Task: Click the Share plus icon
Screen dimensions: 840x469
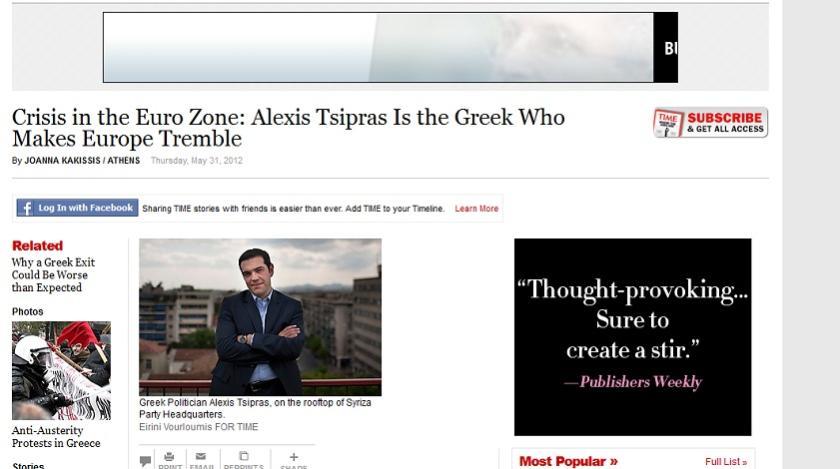Action: 293,458
